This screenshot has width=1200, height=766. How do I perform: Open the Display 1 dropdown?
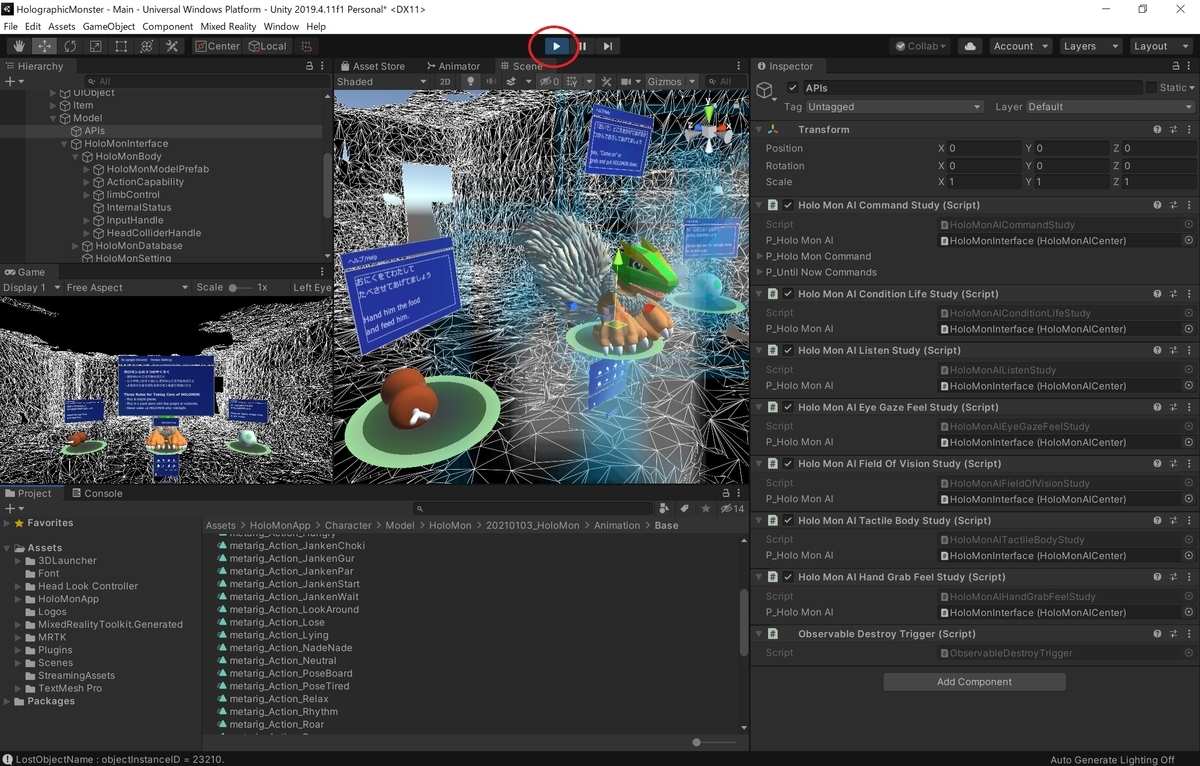pyautogui.click(x=30, y=287)
